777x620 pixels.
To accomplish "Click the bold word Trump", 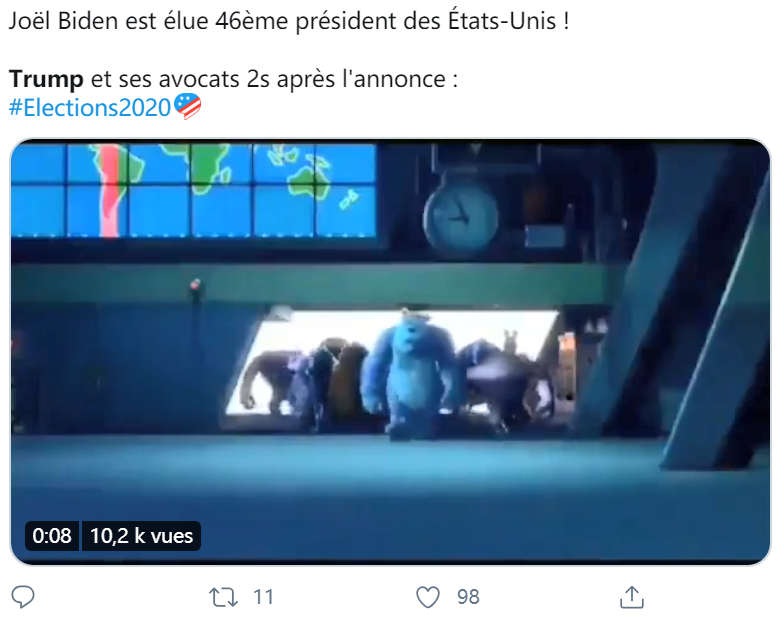I will pyautogui.click(x=46, y=79).
